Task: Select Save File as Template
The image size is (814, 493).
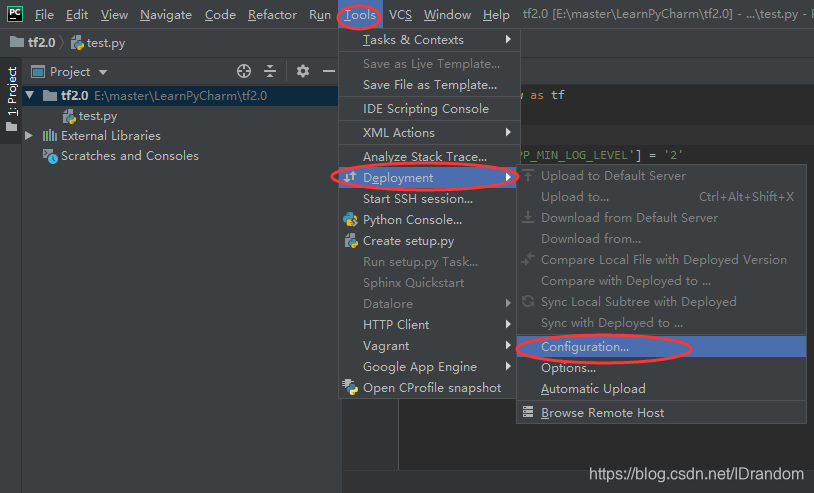Action: pos(429,85)
